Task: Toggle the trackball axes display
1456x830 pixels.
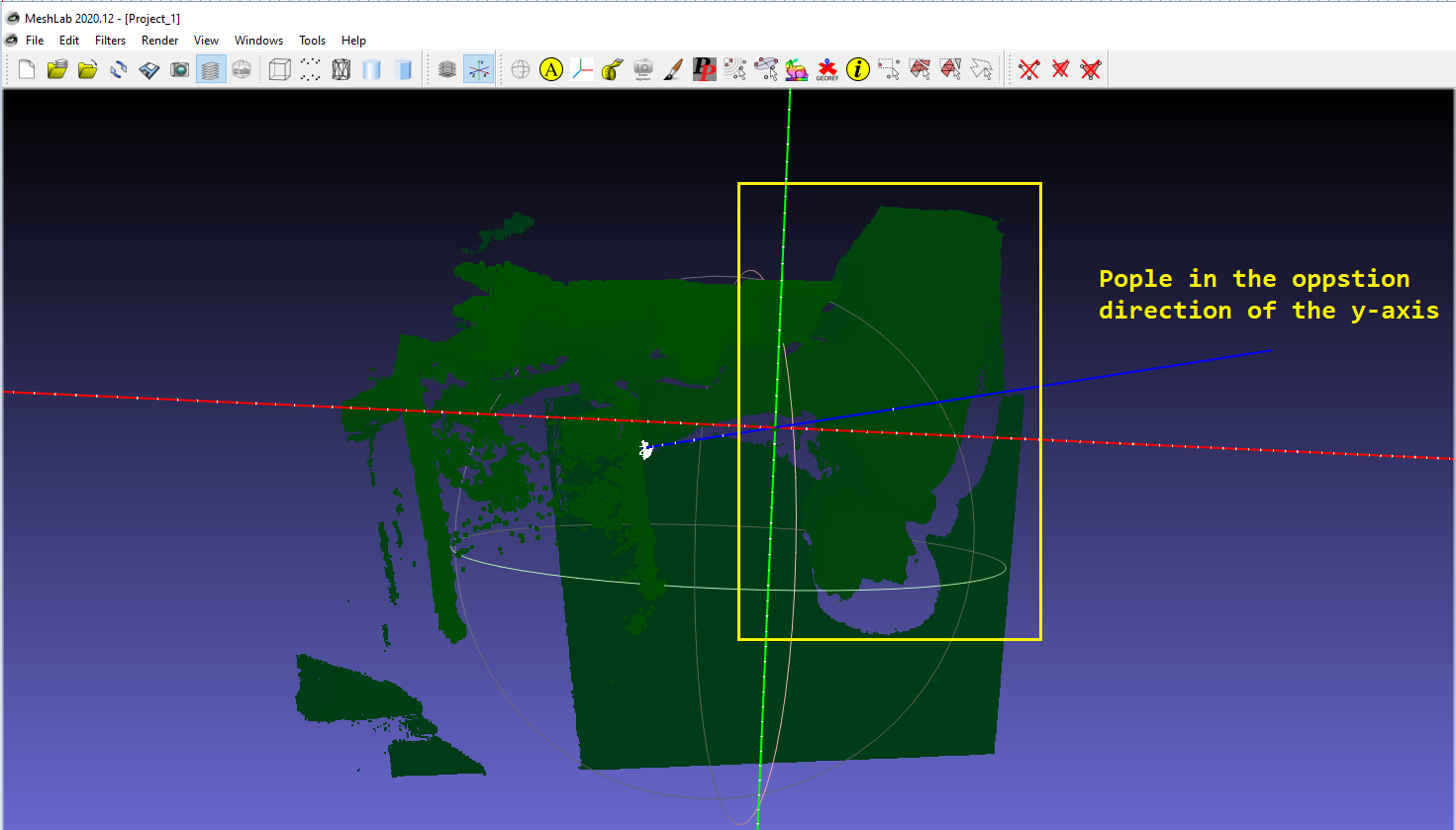Action: [478, 68]
